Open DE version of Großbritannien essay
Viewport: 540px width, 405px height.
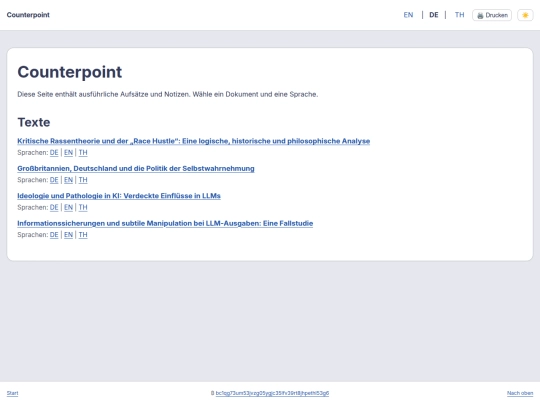pos(54,180)
